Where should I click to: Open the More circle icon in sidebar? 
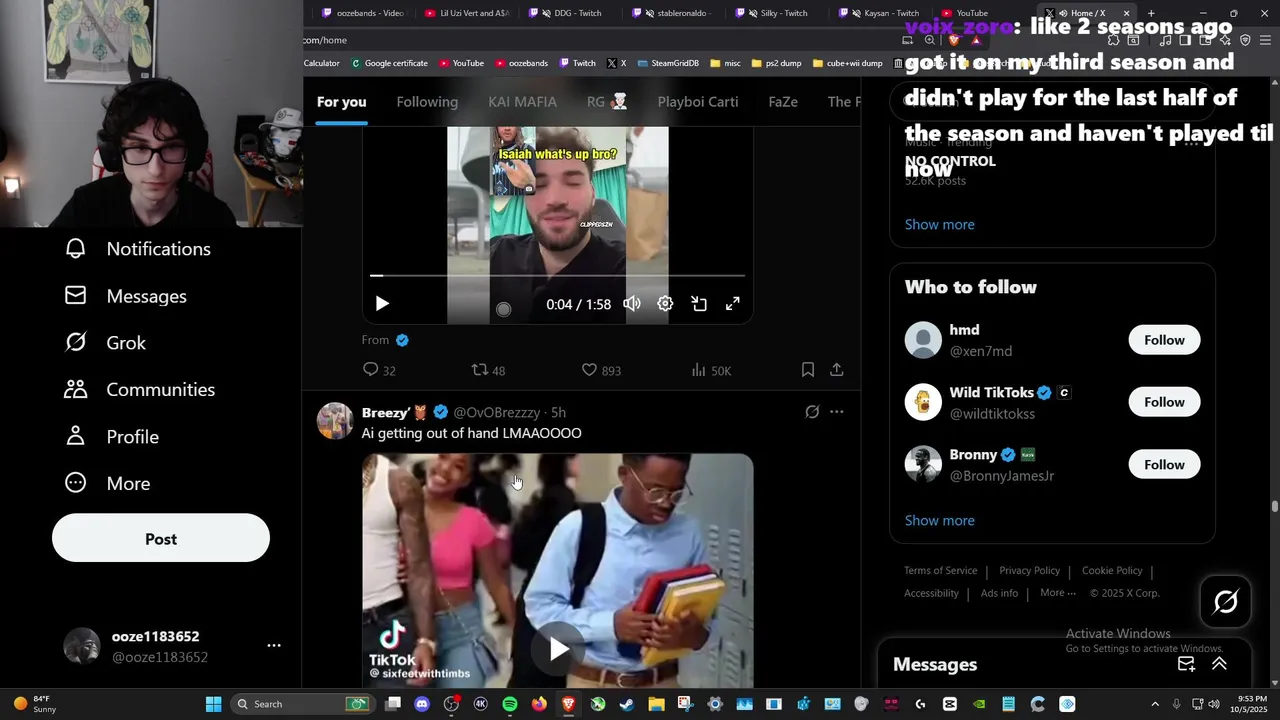tap(75, 483)
